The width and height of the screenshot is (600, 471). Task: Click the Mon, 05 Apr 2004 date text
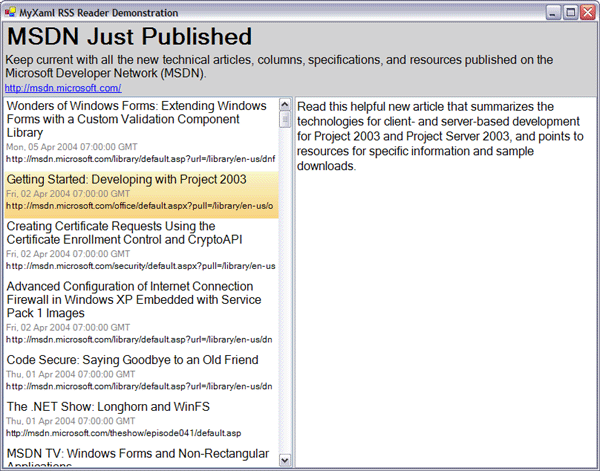pos(72,147)
